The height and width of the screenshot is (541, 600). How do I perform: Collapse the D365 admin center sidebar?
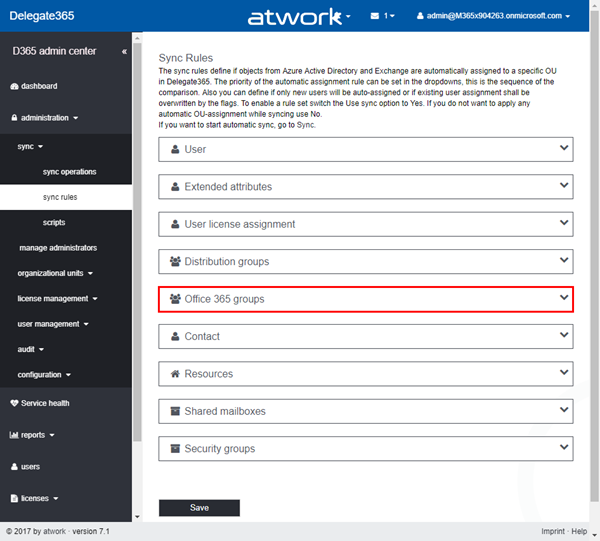pyautogui.click(x=124, y=51)
